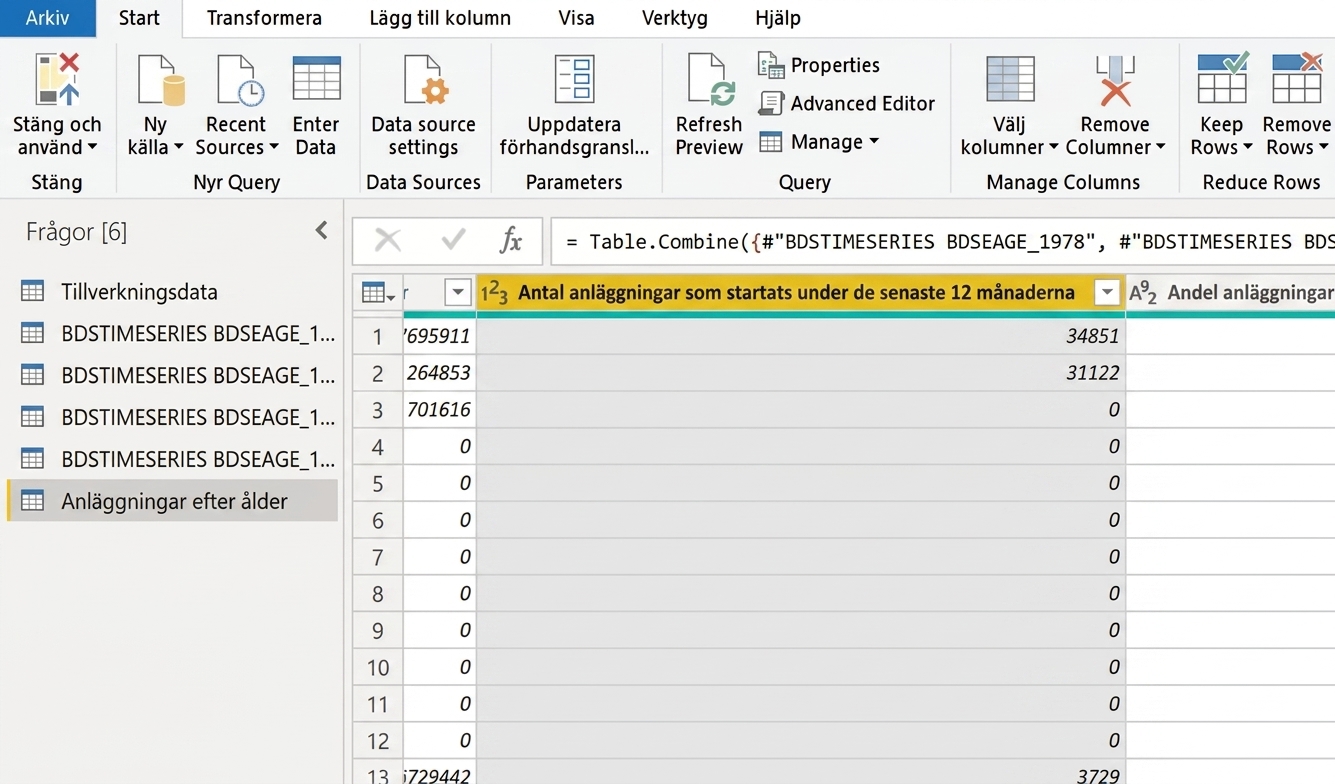
Task: Click the cell with value 264853
Action: coord(440,373)
